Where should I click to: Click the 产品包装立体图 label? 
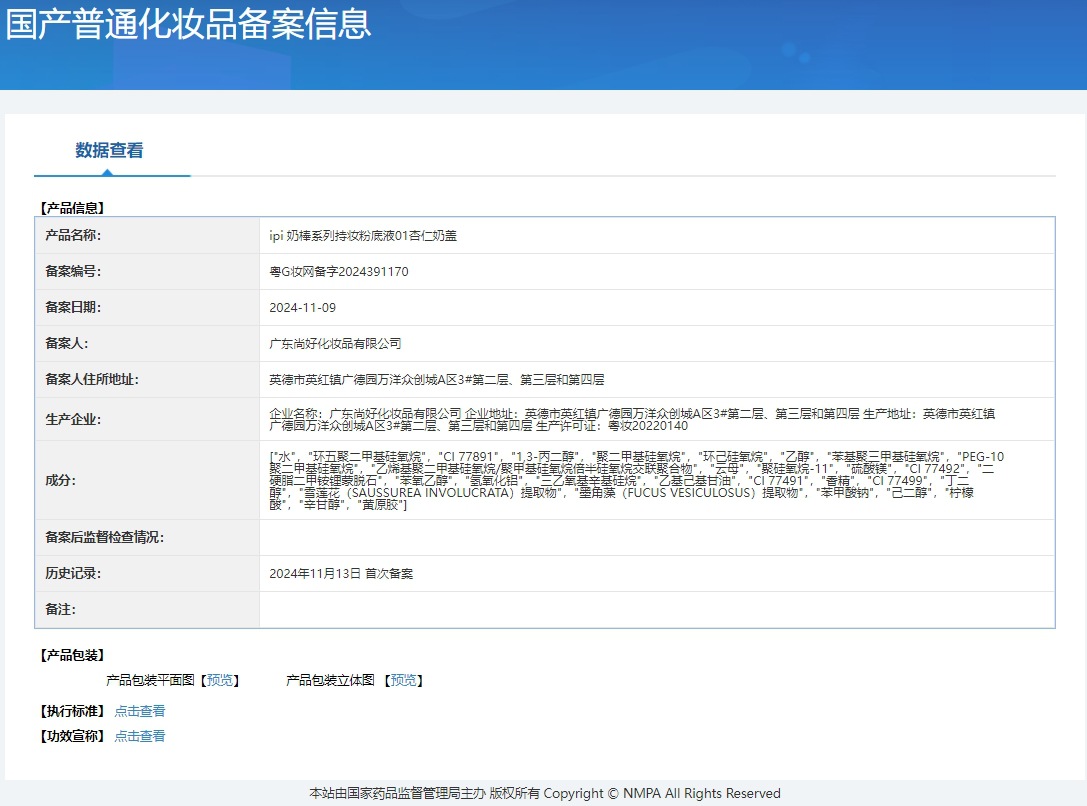click(x=331, y=681)
